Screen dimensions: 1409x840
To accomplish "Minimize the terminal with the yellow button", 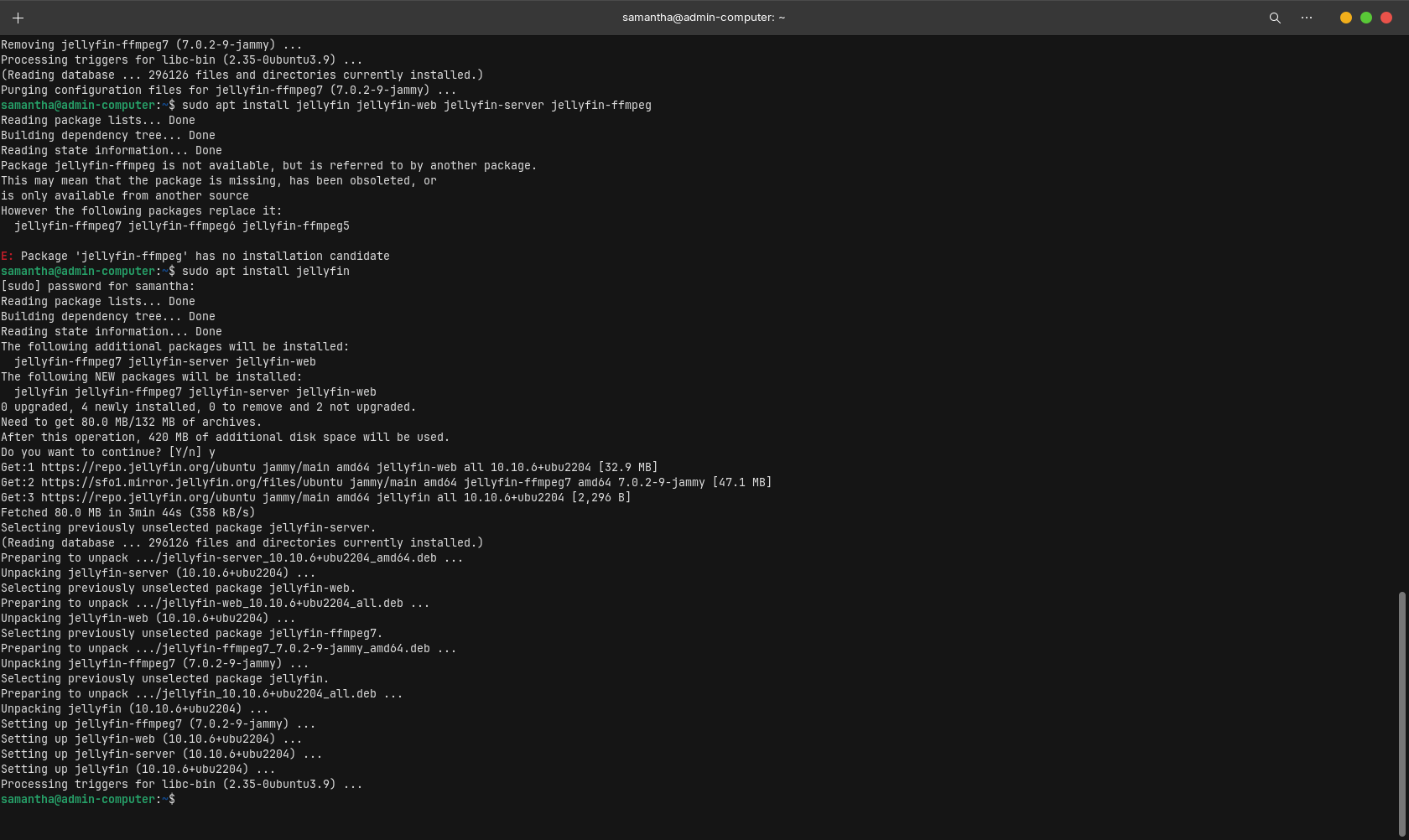I will click(x=1346, y=18).
